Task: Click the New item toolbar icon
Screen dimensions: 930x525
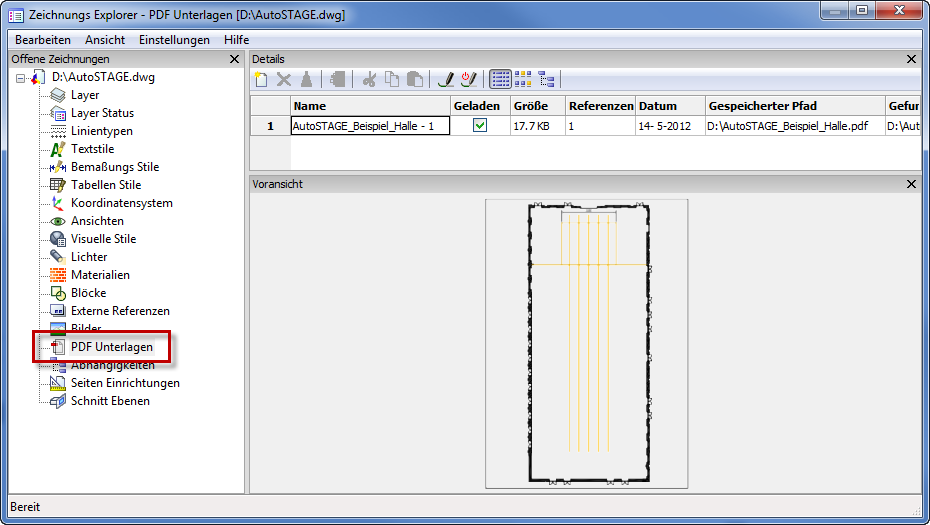Action: [x=261, y=79]
